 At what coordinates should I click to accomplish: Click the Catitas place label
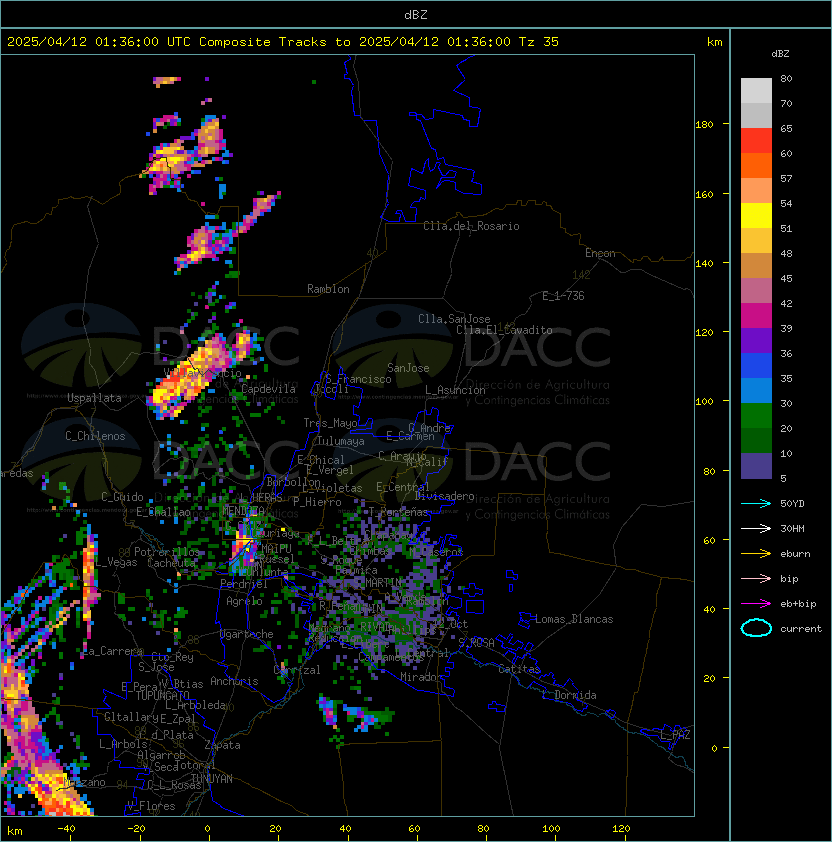tap(519, 669)
